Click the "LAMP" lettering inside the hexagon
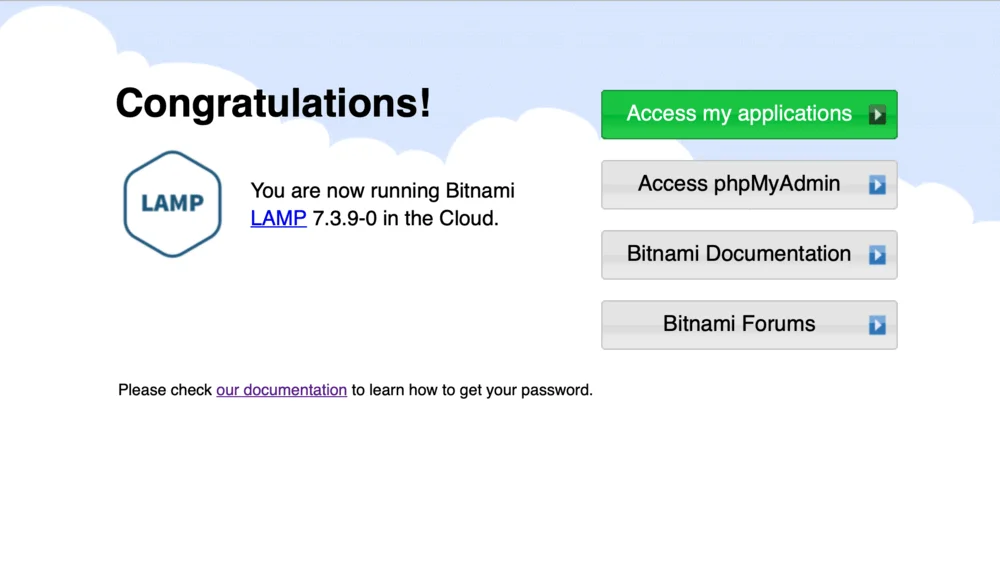The image size is (1000, 574). [x=172, y=204]
